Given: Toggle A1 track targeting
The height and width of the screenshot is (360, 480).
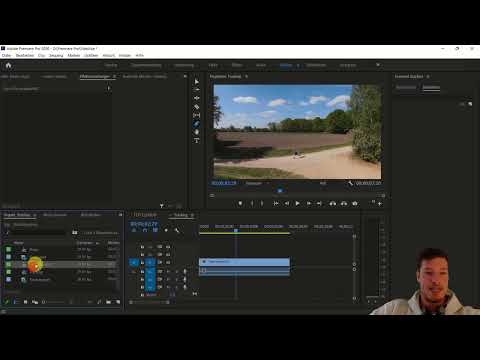Looking at the screenshot, I should tap(150, 271).
